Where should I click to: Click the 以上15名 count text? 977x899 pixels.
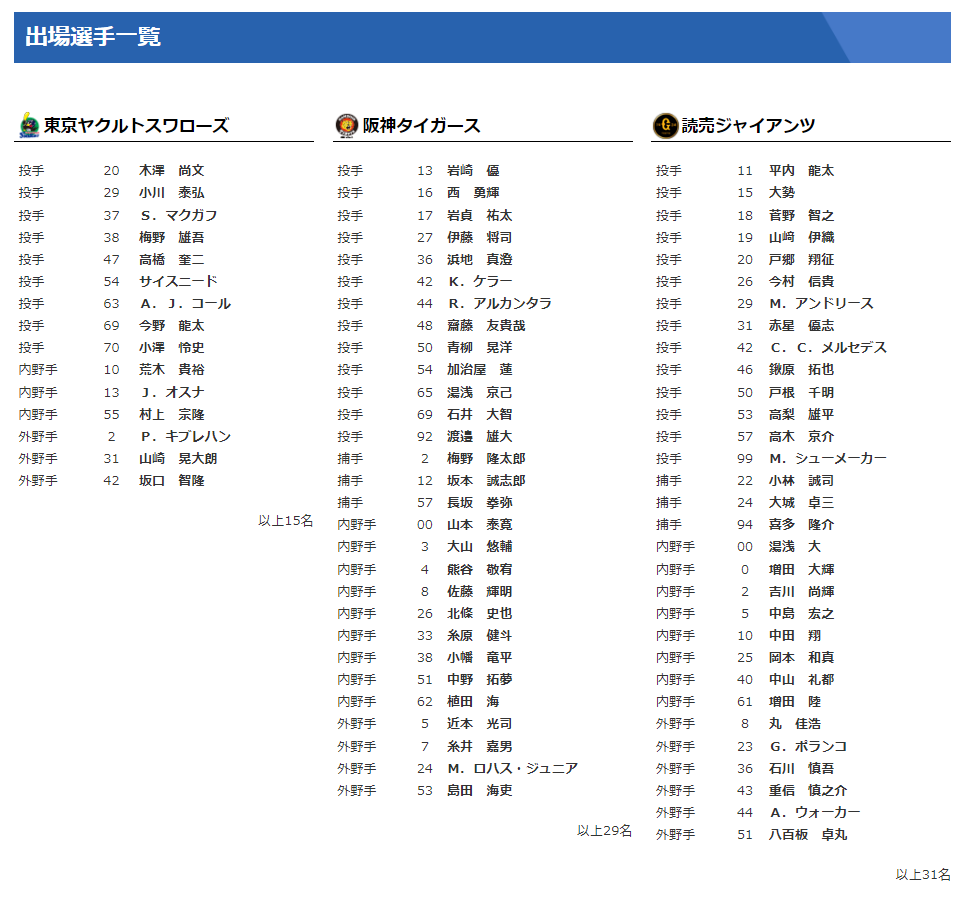click(x=286, y=521)
